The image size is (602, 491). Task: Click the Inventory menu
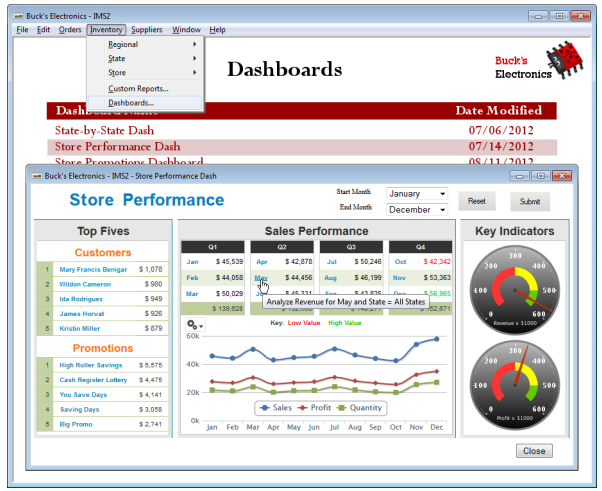click(106, 30)
